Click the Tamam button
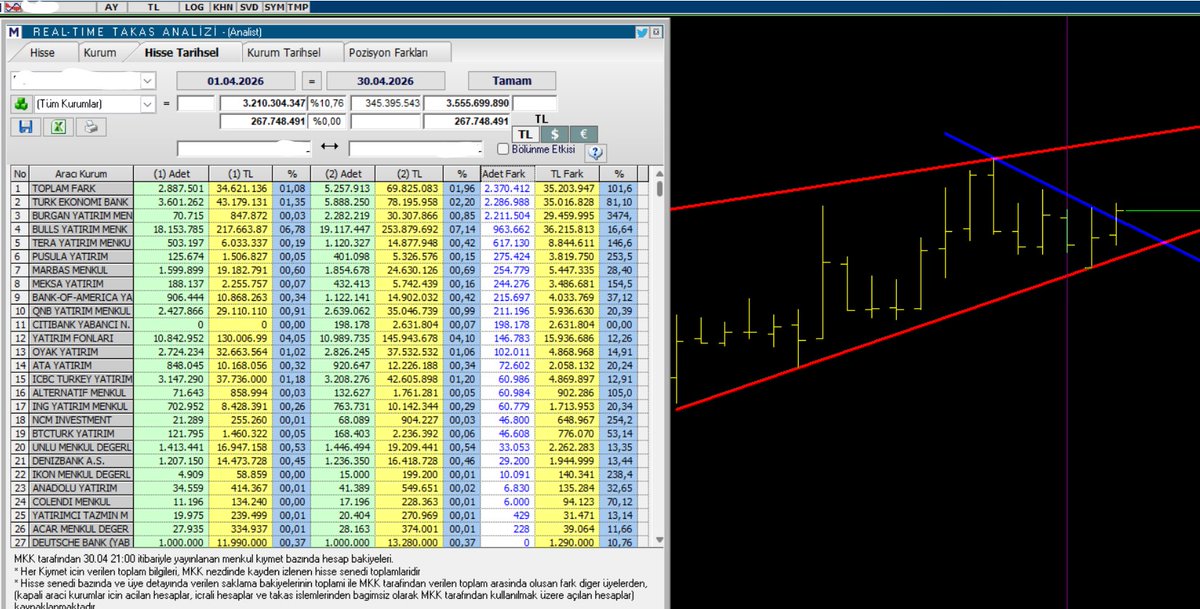 pyautogui.click(x=512, y=80)
